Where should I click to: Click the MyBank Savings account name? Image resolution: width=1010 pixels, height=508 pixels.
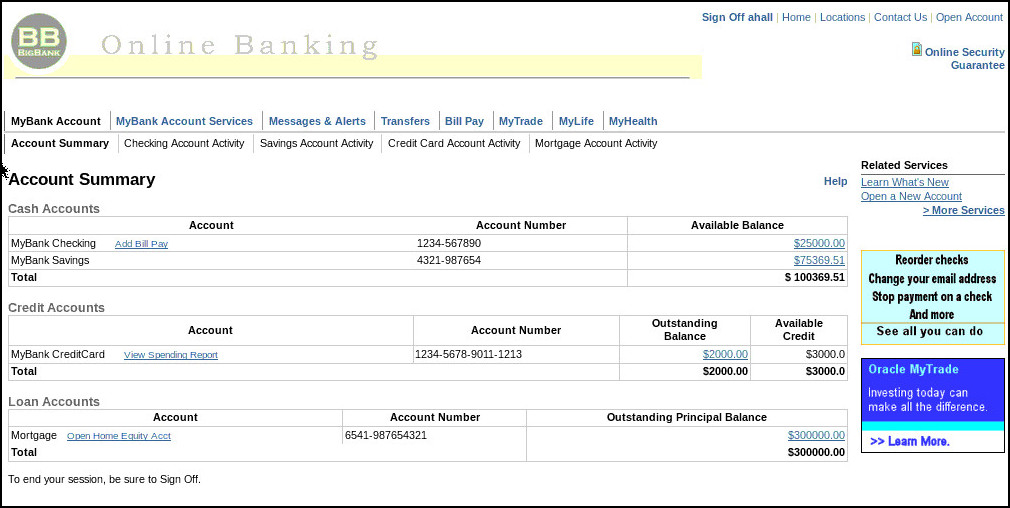50,260
